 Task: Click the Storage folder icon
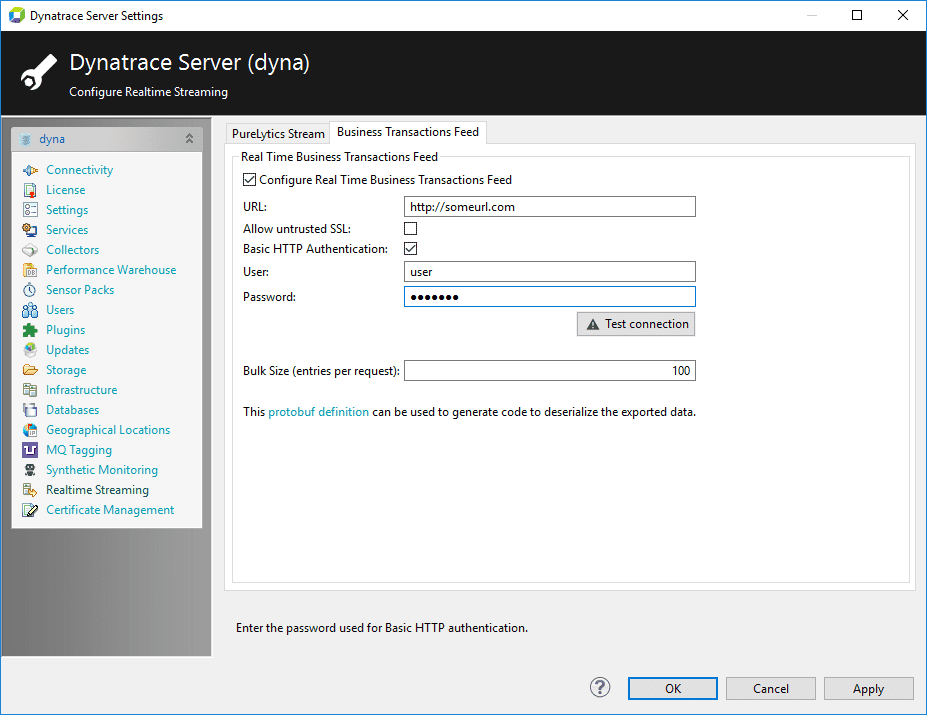30,370
